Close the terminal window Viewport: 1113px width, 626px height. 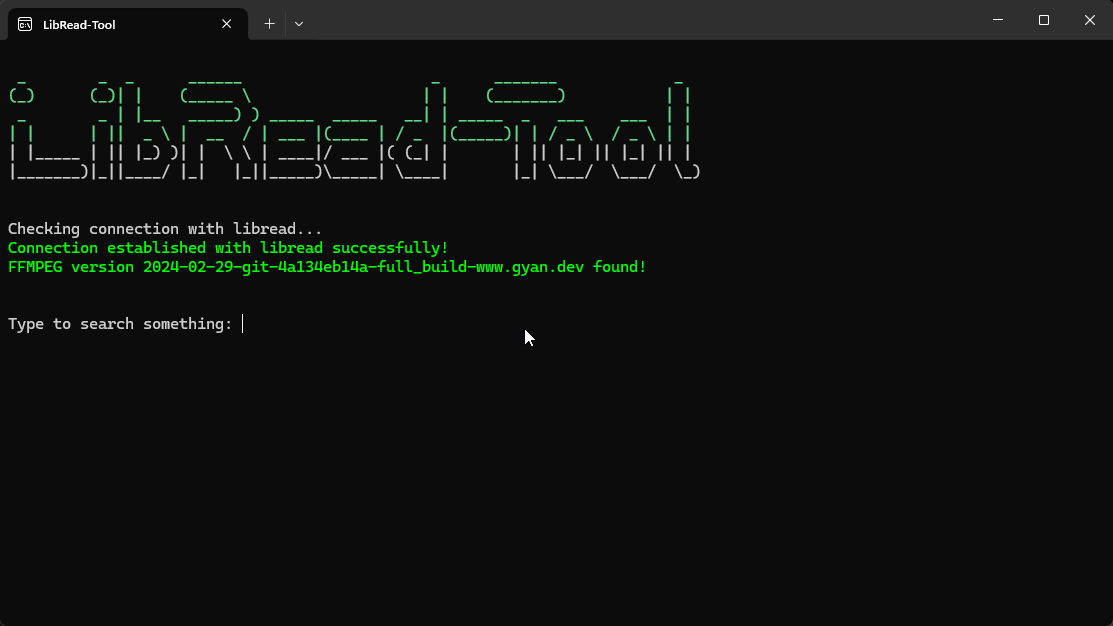tap(1089, 20)
